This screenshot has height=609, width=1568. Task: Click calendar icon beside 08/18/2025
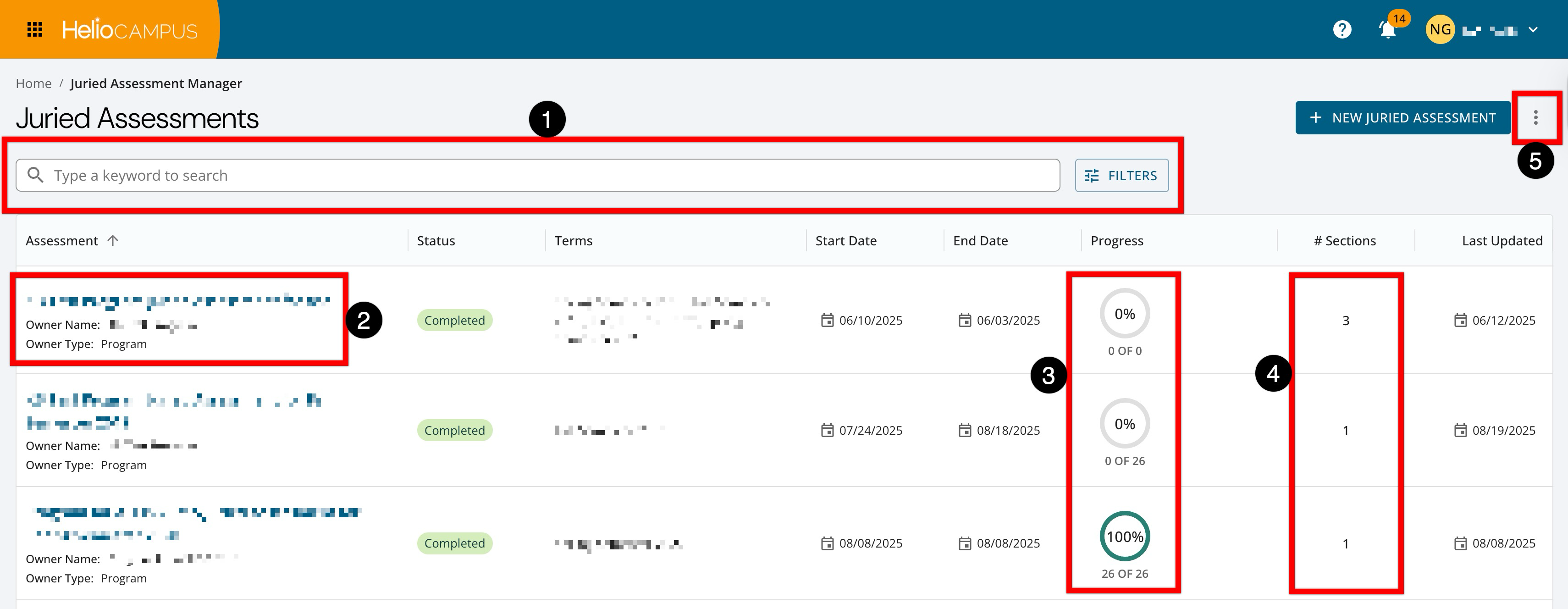coord(965,431)
